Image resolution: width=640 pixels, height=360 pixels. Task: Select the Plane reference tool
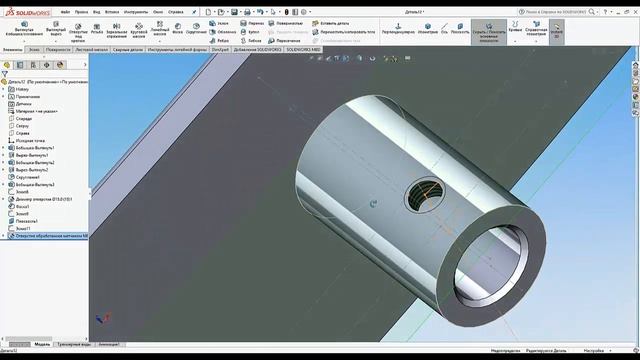(x=460, y=29)
